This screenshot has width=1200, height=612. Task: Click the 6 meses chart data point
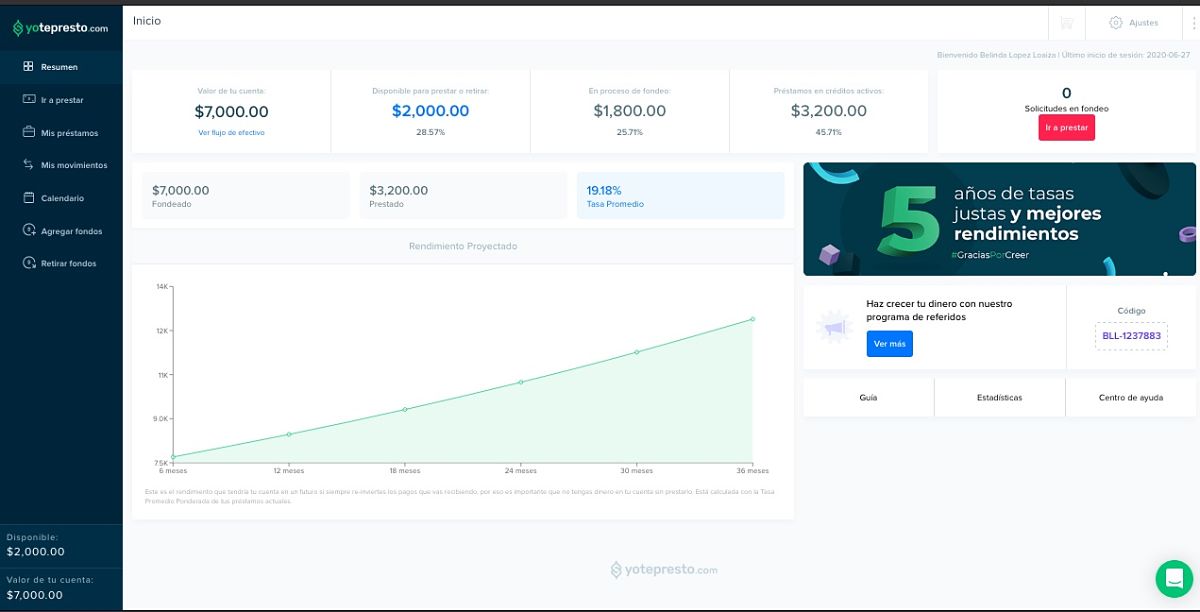(173, 457)
